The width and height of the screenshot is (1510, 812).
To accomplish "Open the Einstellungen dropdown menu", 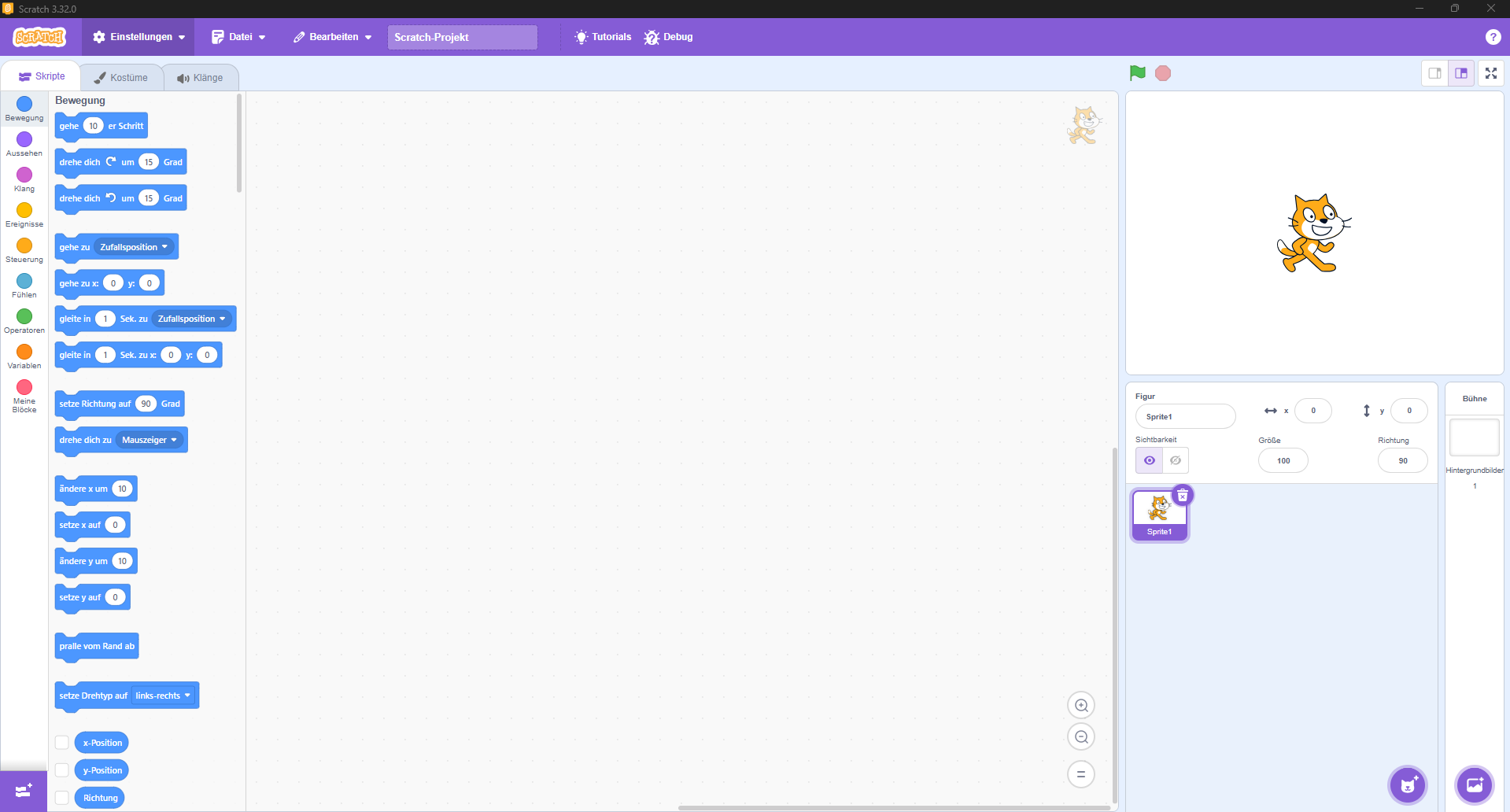I will click(139, 37).
